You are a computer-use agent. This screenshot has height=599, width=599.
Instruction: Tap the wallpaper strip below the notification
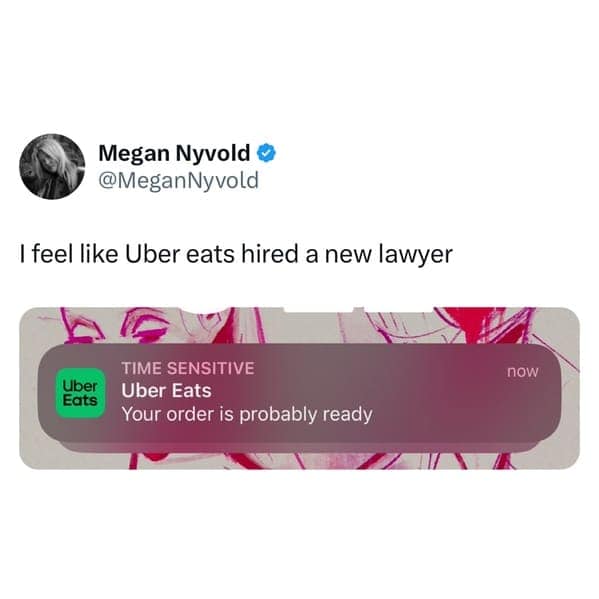click(300, 461)
